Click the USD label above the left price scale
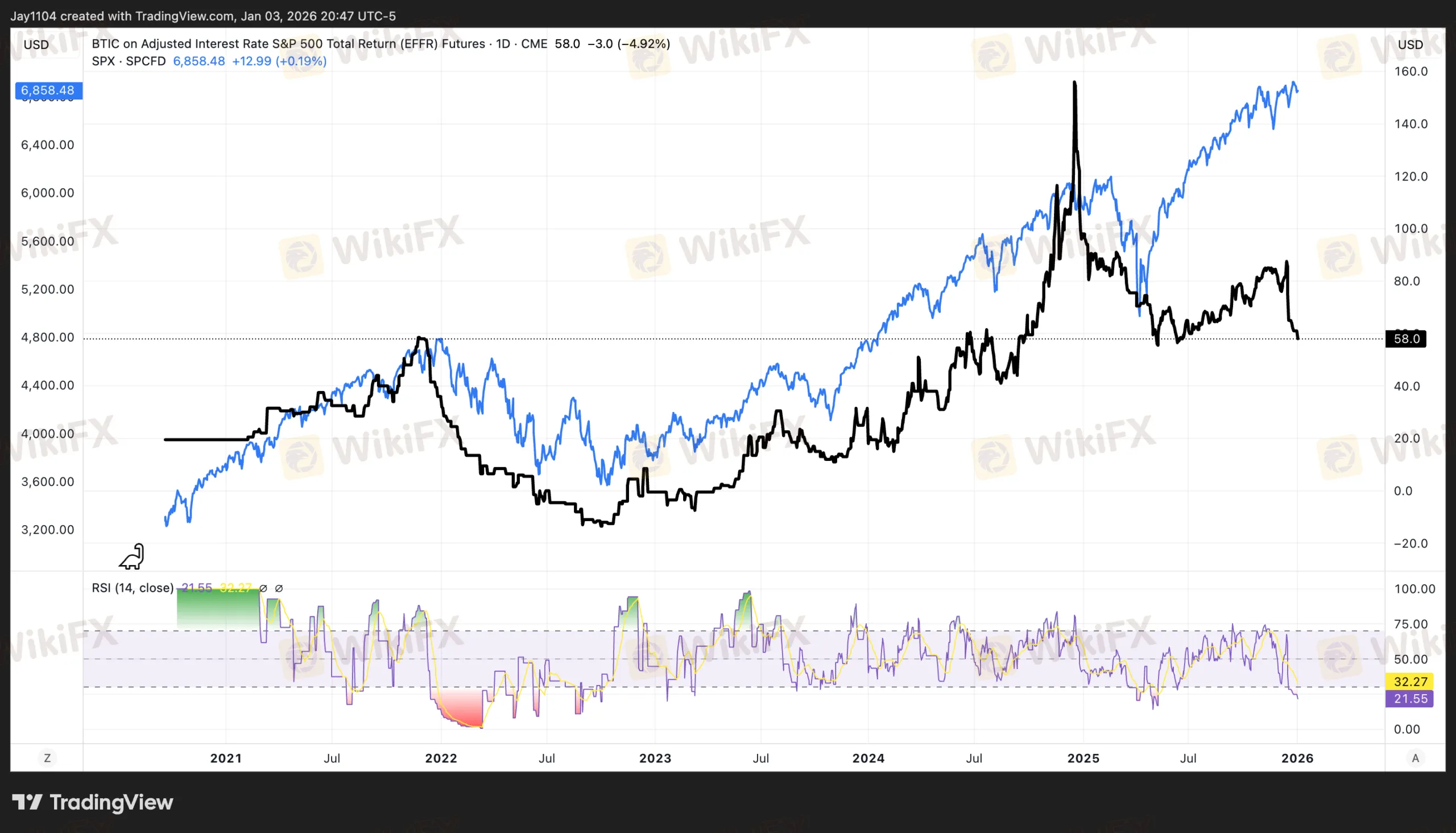 [35, 44]
